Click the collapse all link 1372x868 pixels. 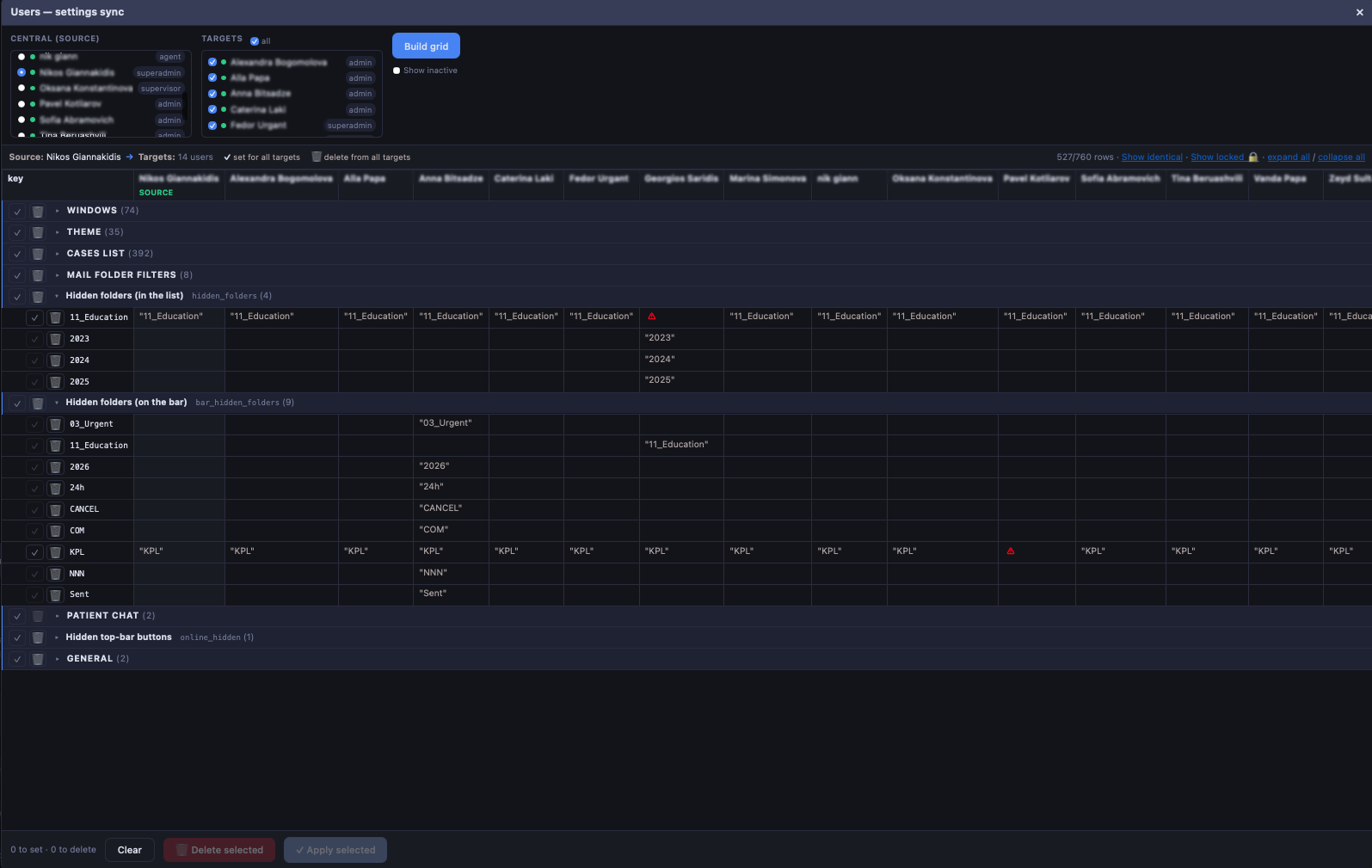click(1341, 157)
